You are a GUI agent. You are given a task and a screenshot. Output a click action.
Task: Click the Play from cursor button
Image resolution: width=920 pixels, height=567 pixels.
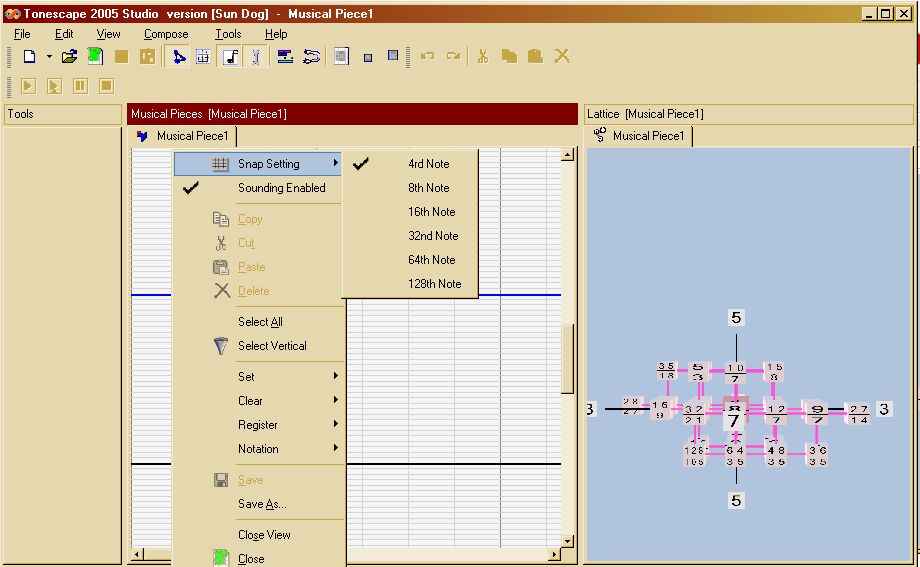pos(54,86)
